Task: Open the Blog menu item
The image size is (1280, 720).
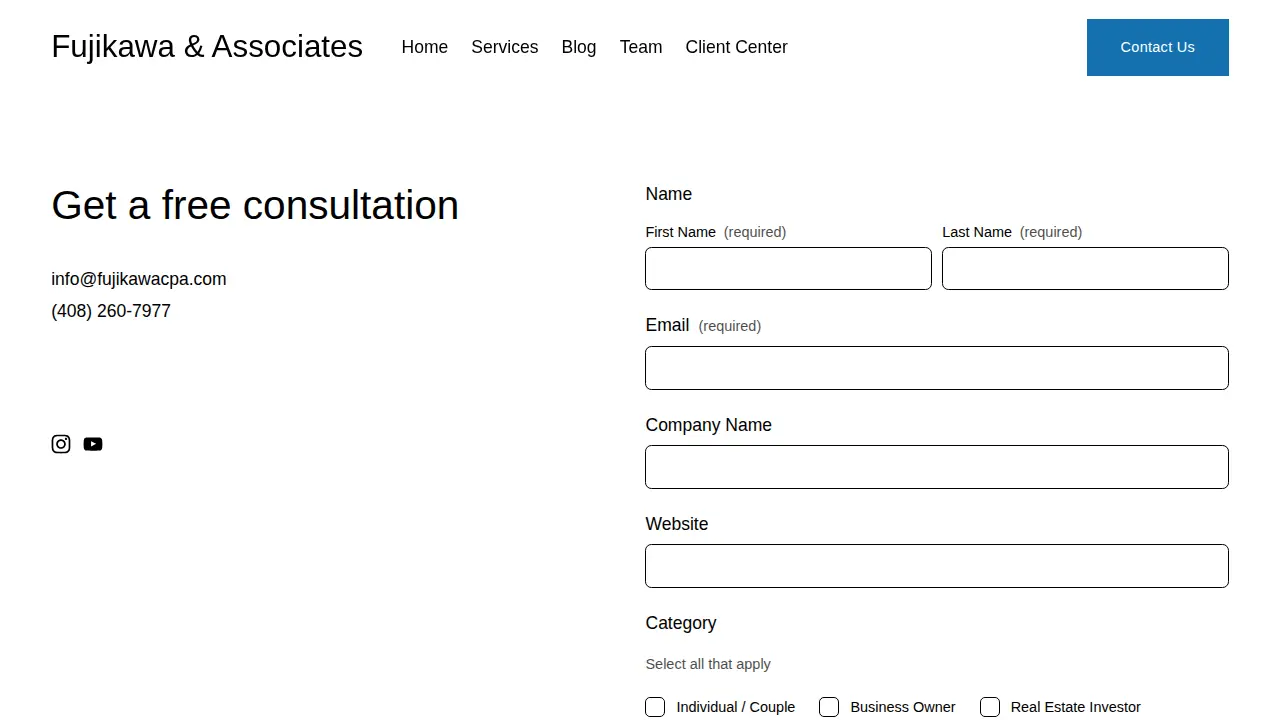Action: 579,47
